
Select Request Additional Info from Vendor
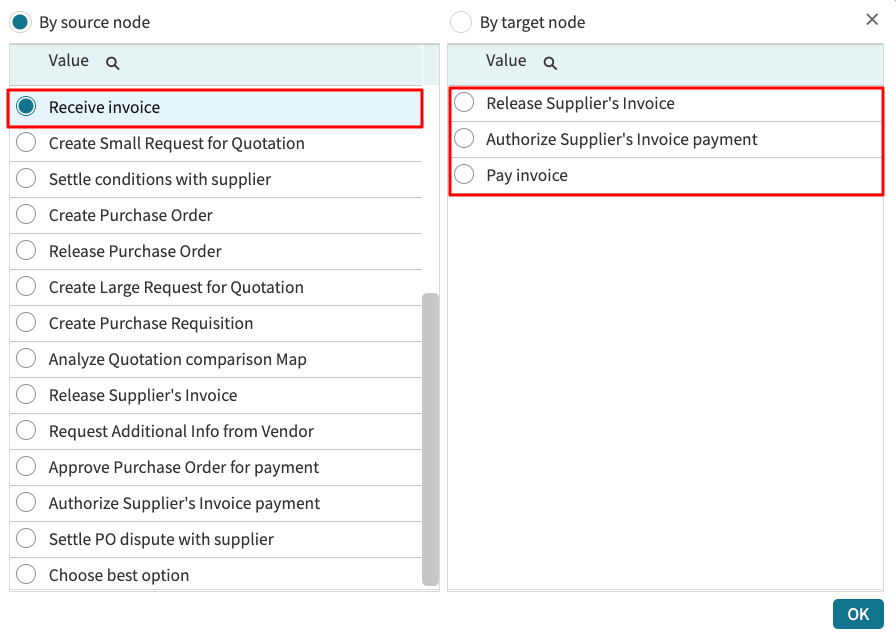[x=27, y=431]
